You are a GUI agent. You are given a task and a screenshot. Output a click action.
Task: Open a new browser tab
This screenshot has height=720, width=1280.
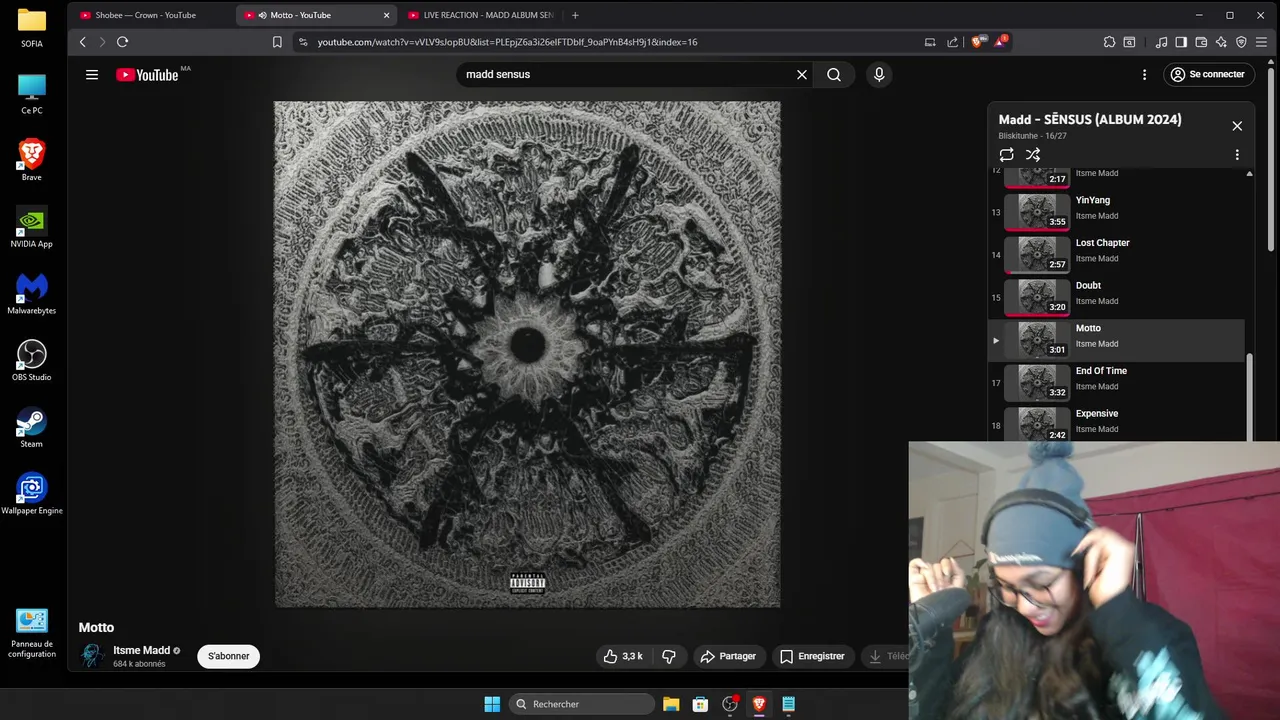coord(575,15)
